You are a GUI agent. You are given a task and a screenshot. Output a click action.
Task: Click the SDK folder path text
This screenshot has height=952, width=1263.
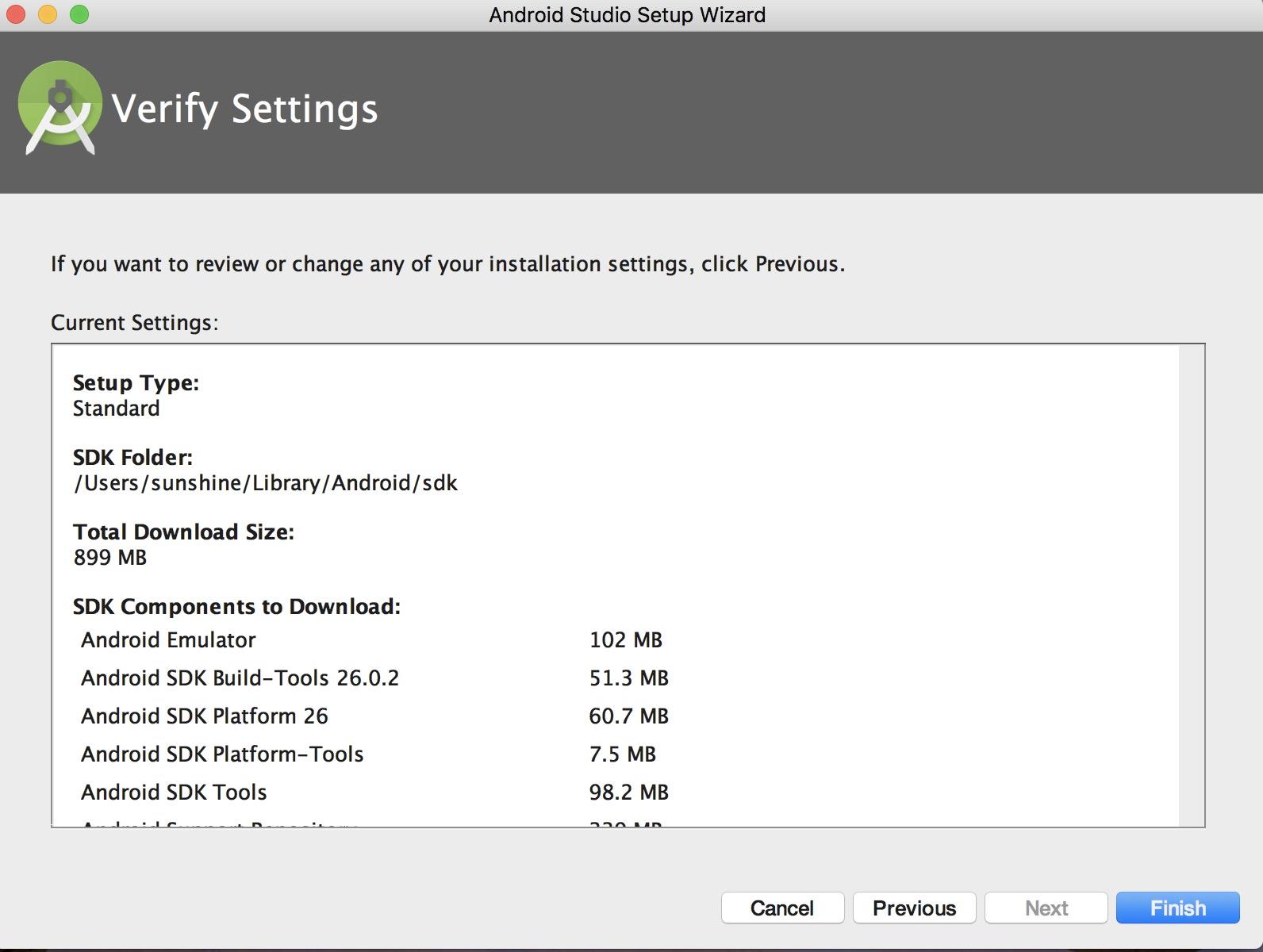pos(265,483)
